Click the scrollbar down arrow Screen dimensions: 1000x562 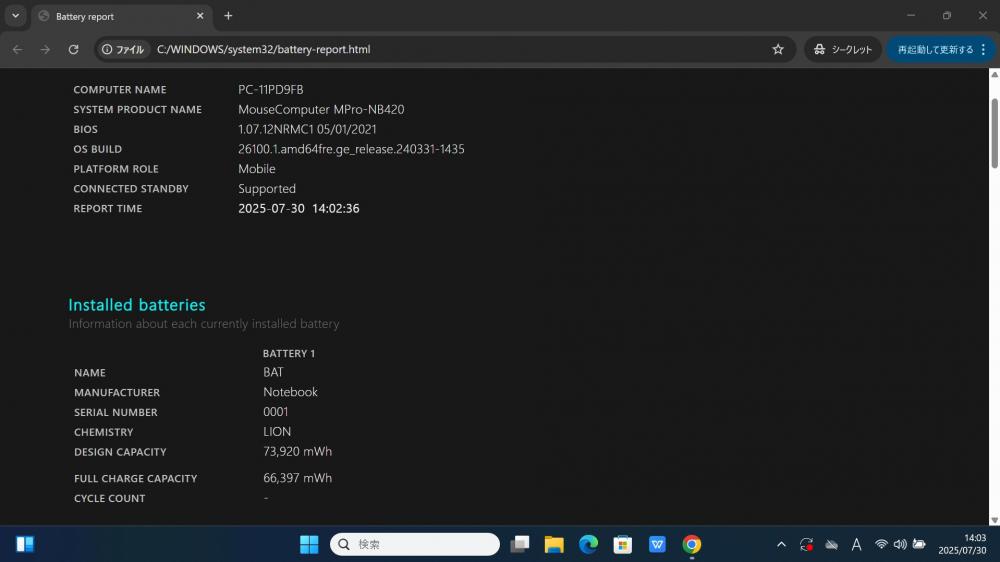click(x=994, y=520)
